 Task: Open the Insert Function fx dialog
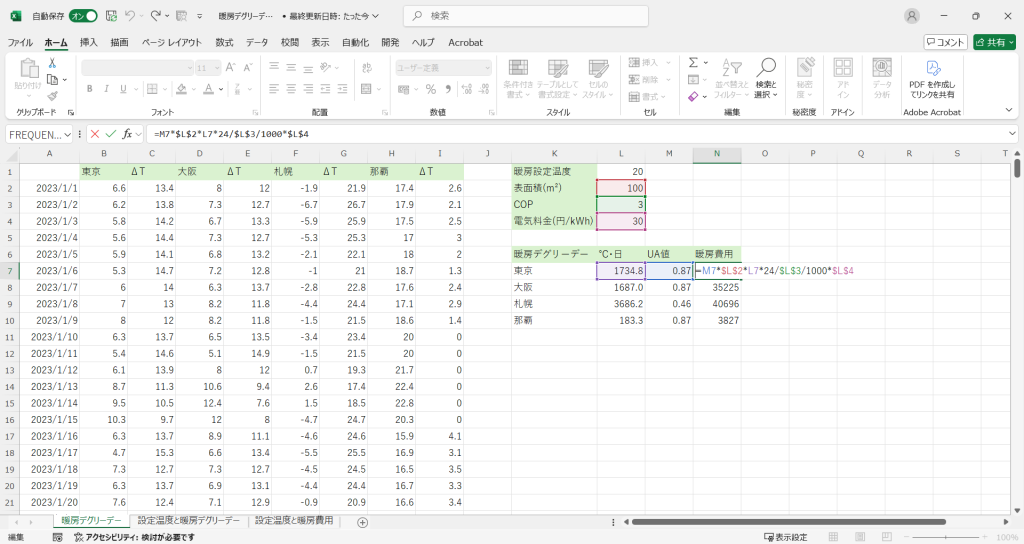coord(125,134)
